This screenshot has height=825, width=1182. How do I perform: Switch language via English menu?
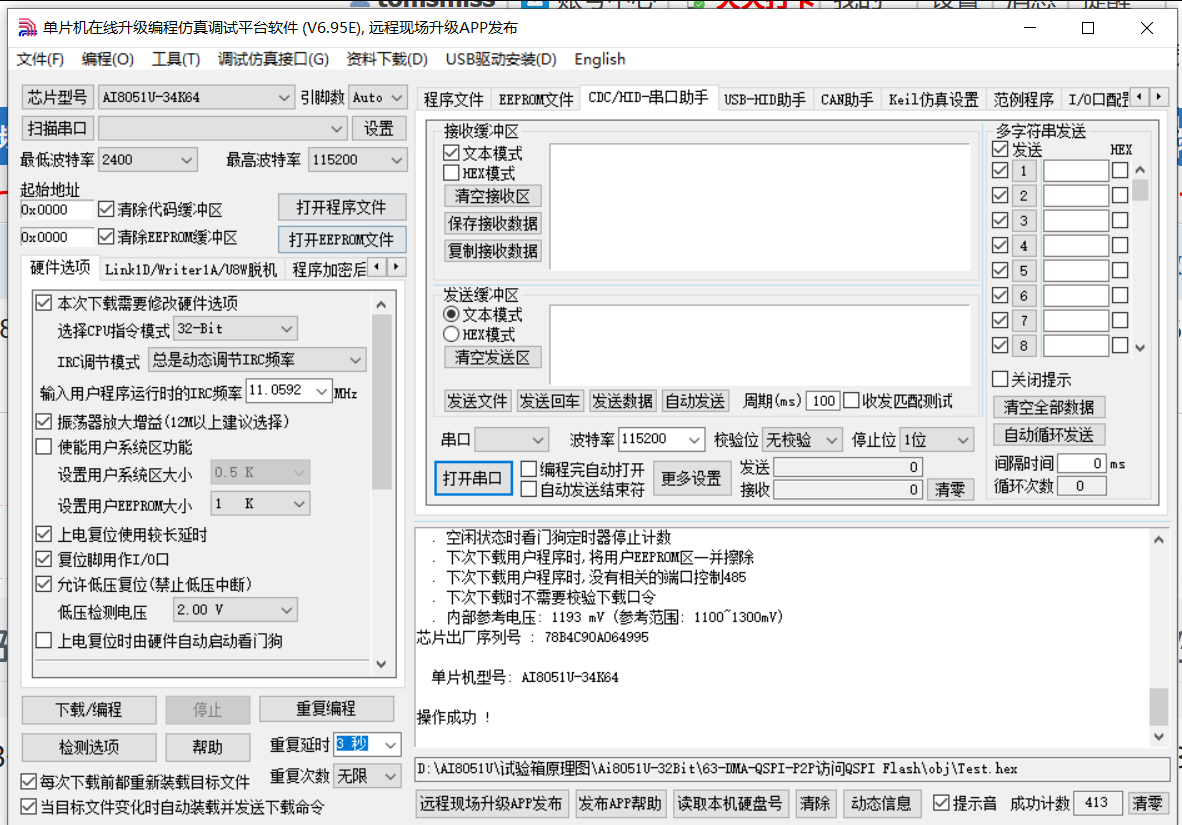pos(600,59)
